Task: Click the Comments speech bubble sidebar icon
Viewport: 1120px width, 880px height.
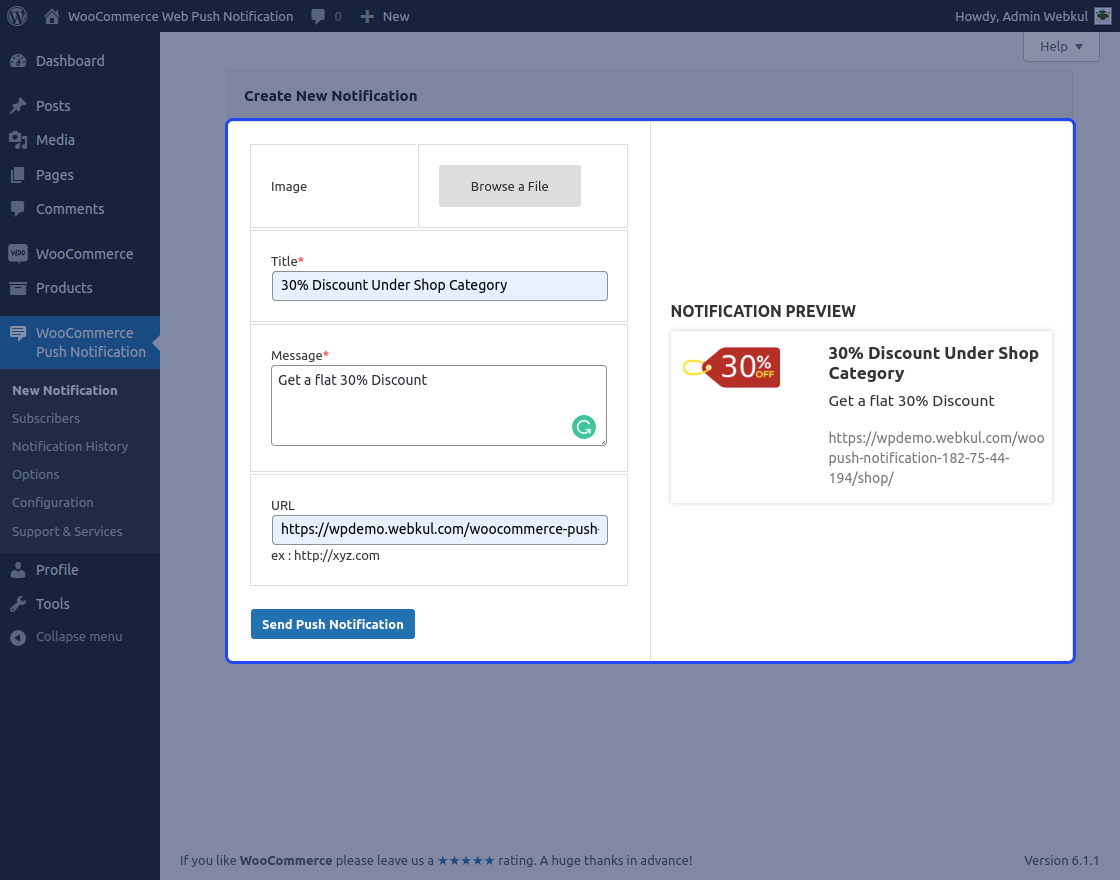Action: [18, 209]
